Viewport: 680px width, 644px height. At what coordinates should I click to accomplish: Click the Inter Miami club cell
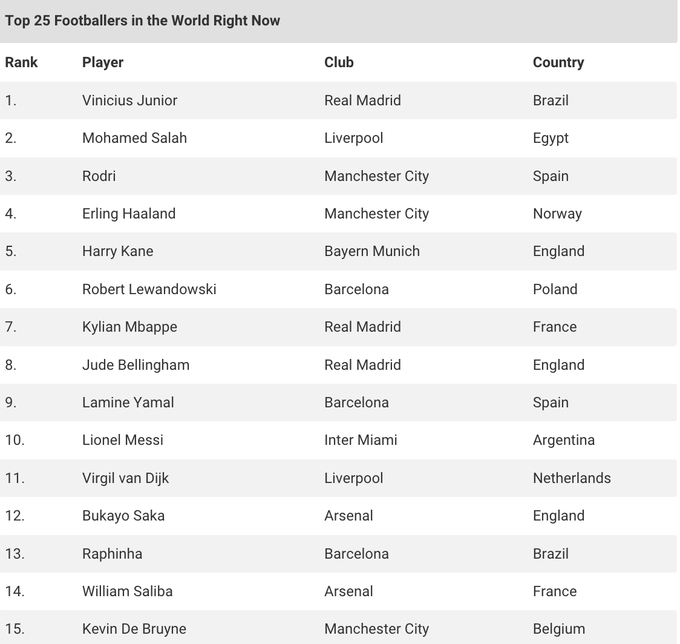[361, 440]
